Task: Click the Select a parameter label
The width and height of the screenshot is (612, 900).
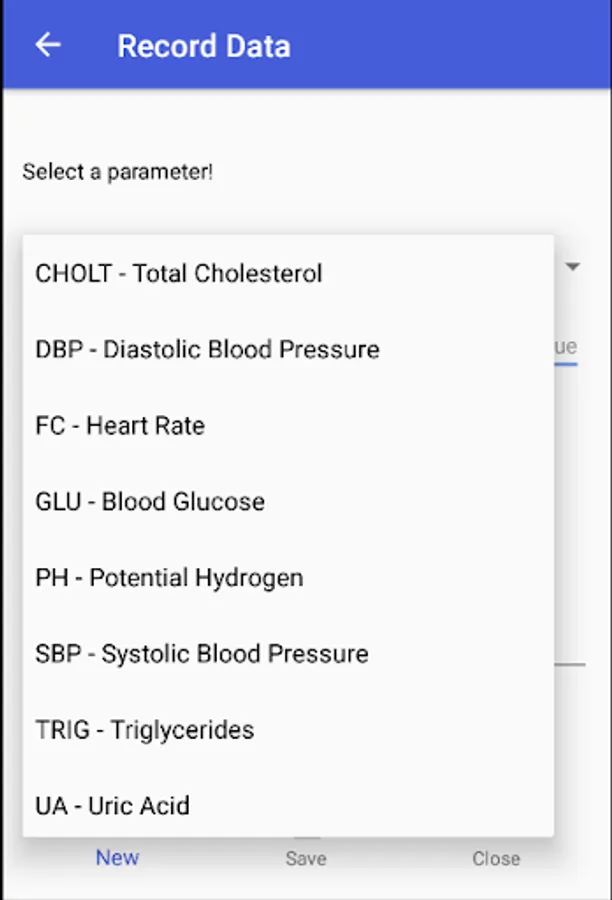Action: (x=118, y=171)
